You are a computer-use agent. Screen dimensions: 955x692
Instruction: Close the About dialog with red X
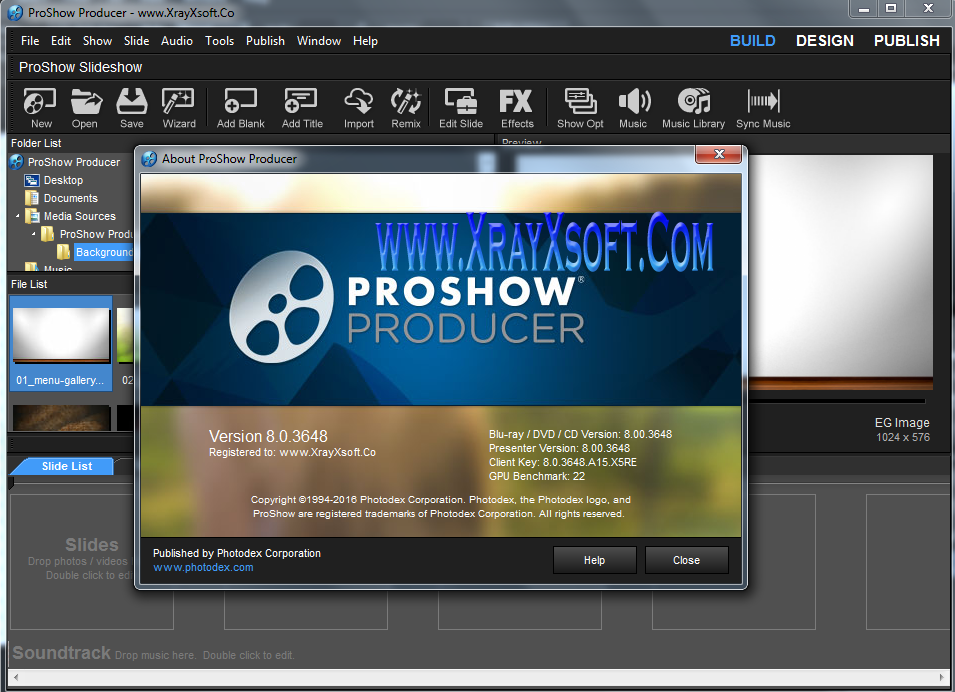click(719, 155)
